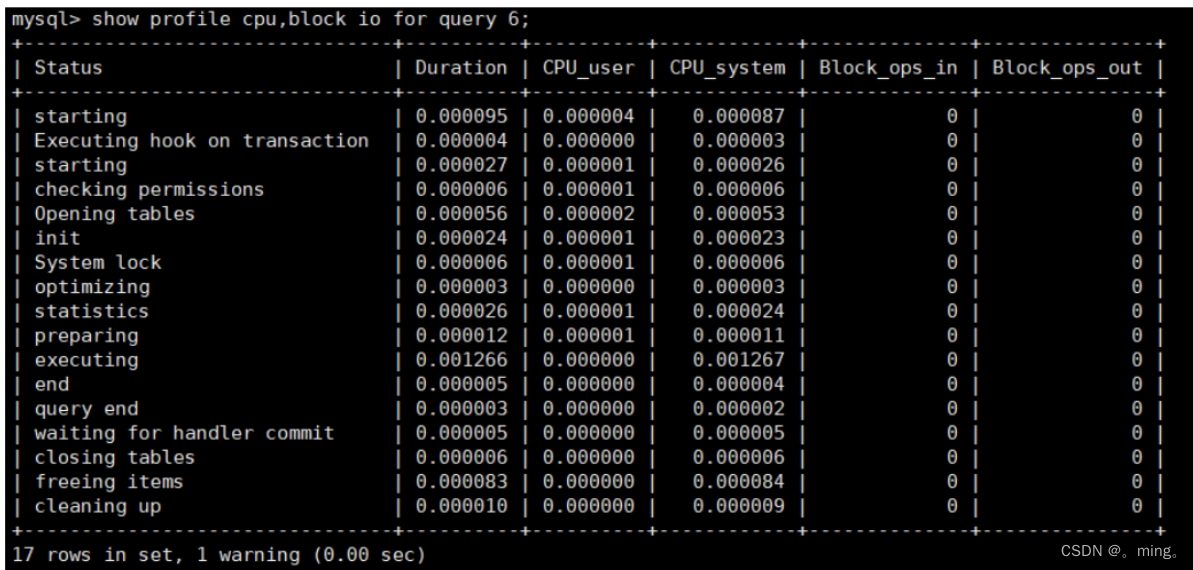Click CPU_user value 0.000002

588,214
